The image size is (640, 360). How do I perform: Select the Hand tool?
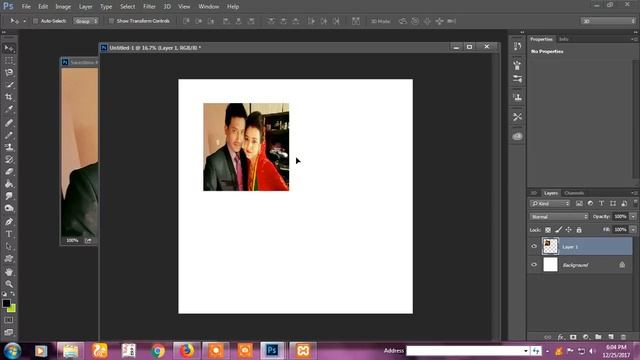[x=9, y=272]
